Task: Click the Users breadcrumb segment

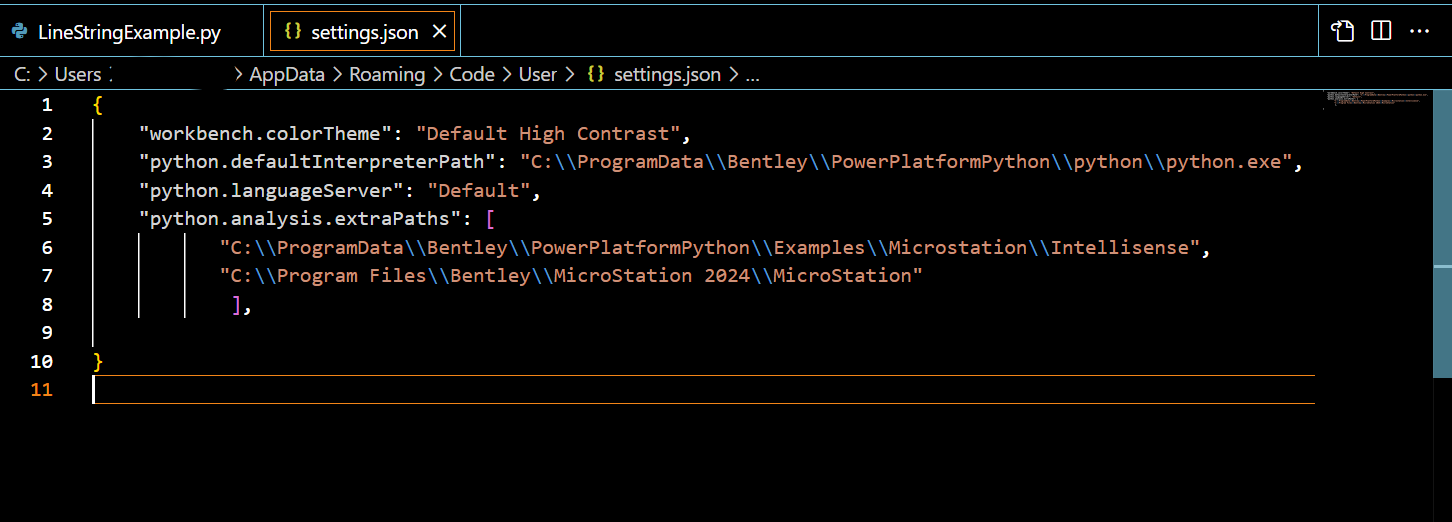Action: coord(78,74)
